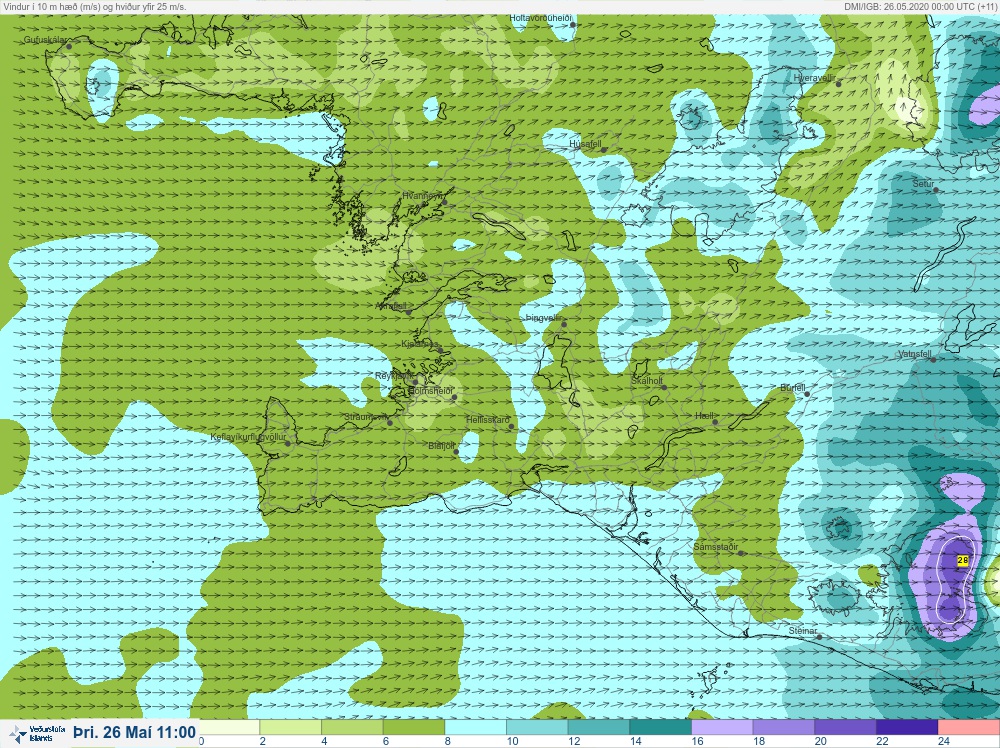Screen dimensions: 1000x748
Task: Select the Búrfell station label
Action: 793,388
